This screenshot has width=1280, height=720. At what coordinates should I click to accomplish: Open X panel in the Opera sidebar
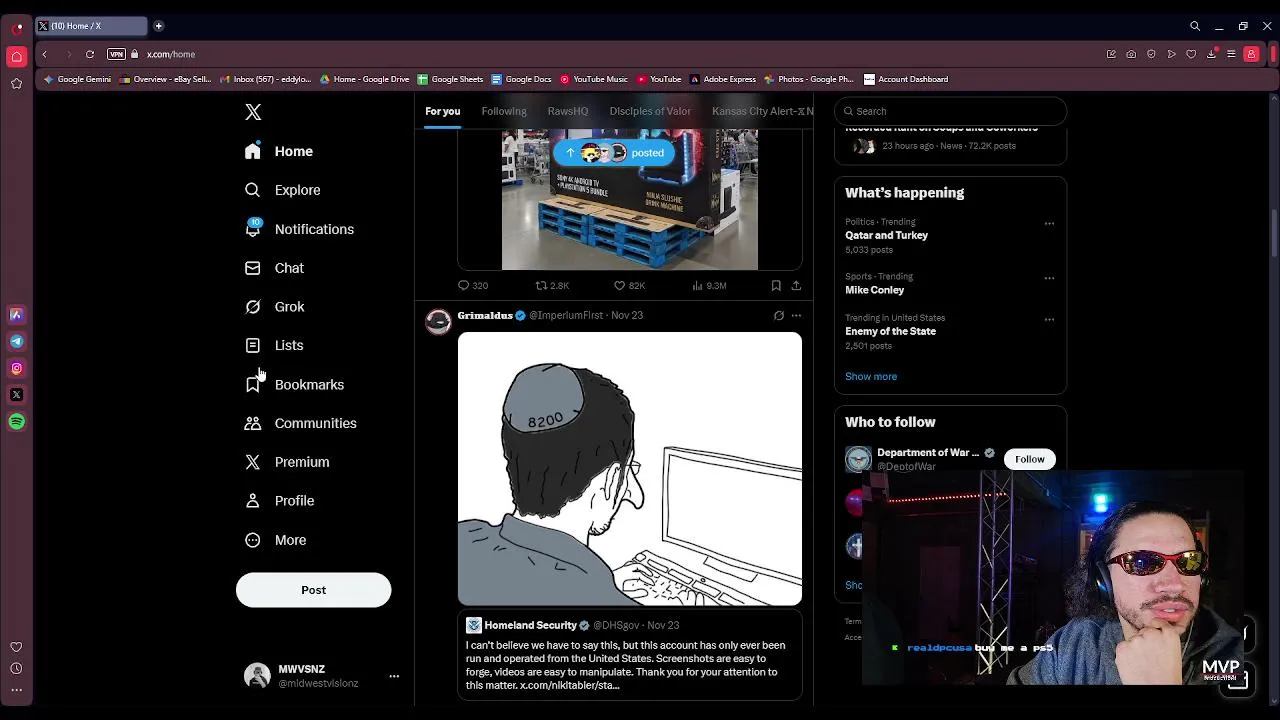pos(16,395)
